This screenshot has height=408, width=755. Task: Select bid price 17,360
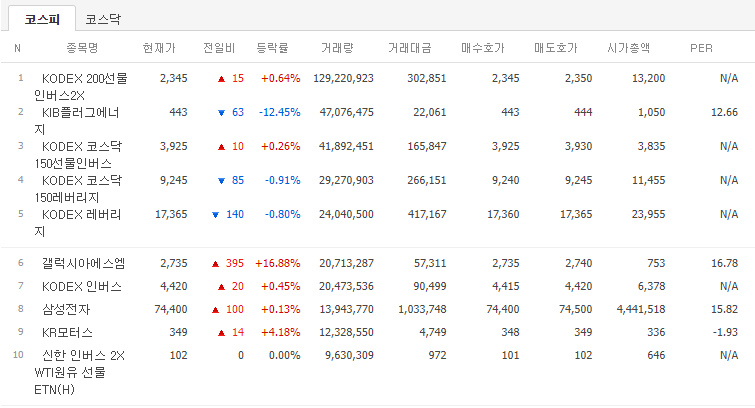point(503,214)
